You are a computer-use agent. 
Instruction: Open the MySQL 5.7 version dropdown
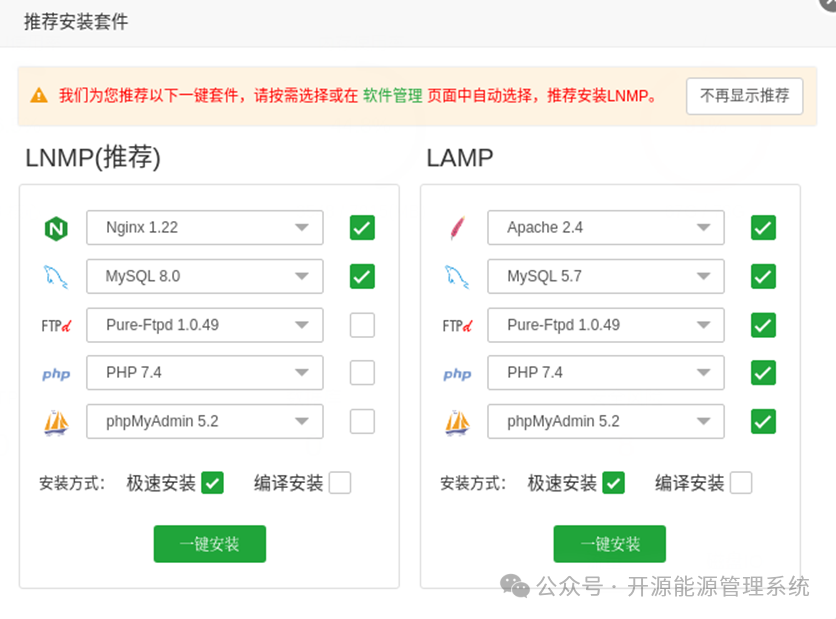click(606, 276)
